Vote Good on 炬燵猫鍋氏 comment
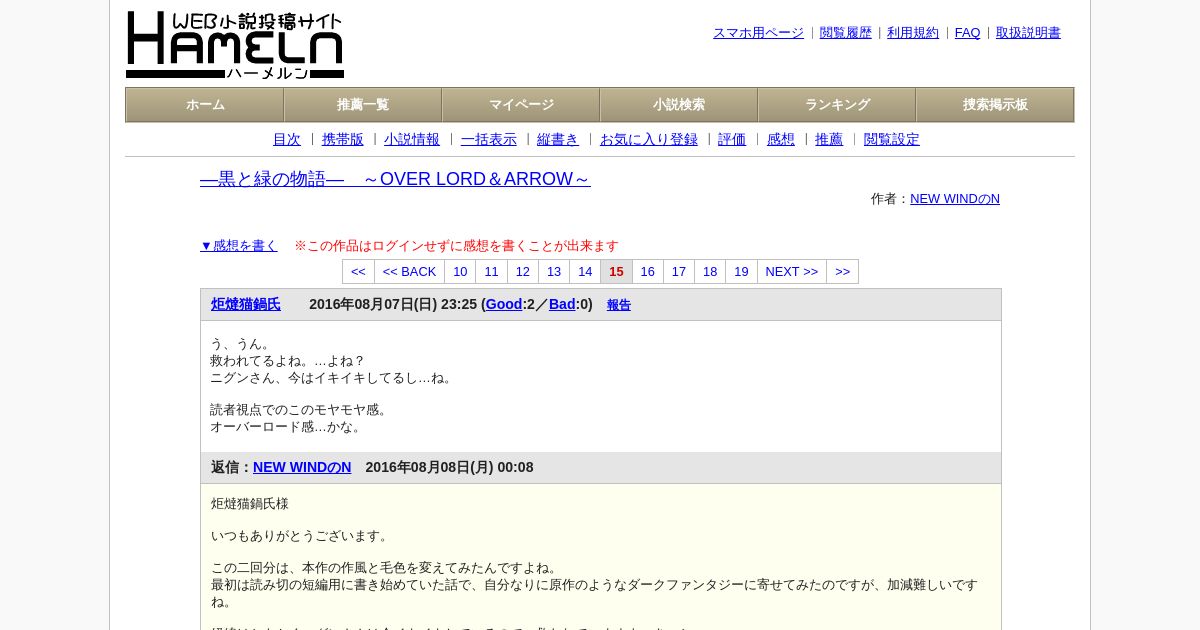Image resolution: width=1200 pixels, height=630 pixels. [x=504, y=304]
